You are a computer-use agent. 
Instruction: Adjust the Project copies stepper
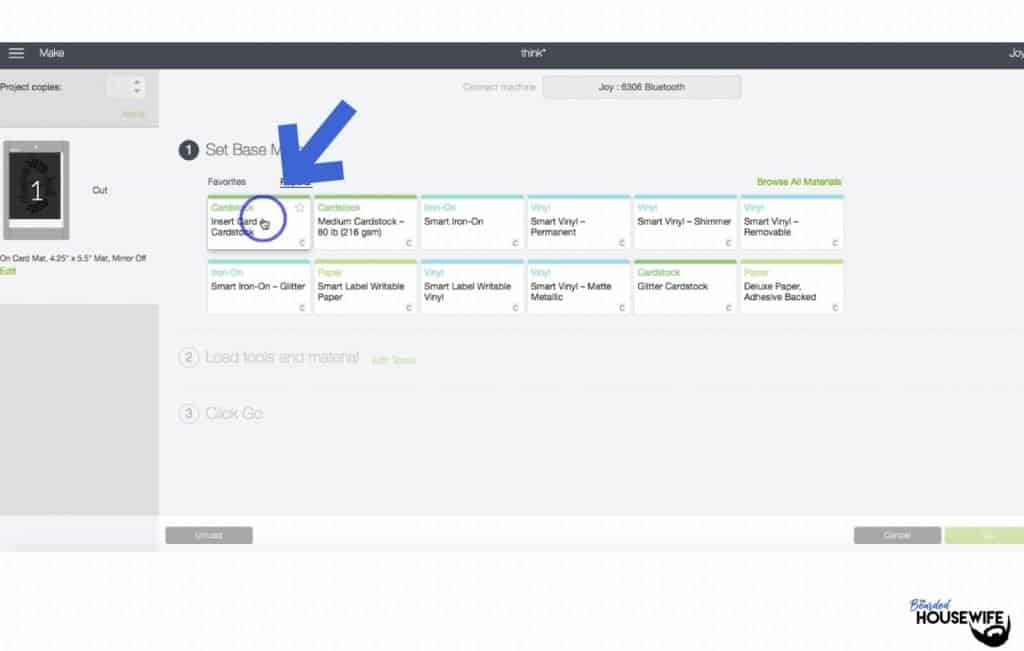tap(137, 88)
